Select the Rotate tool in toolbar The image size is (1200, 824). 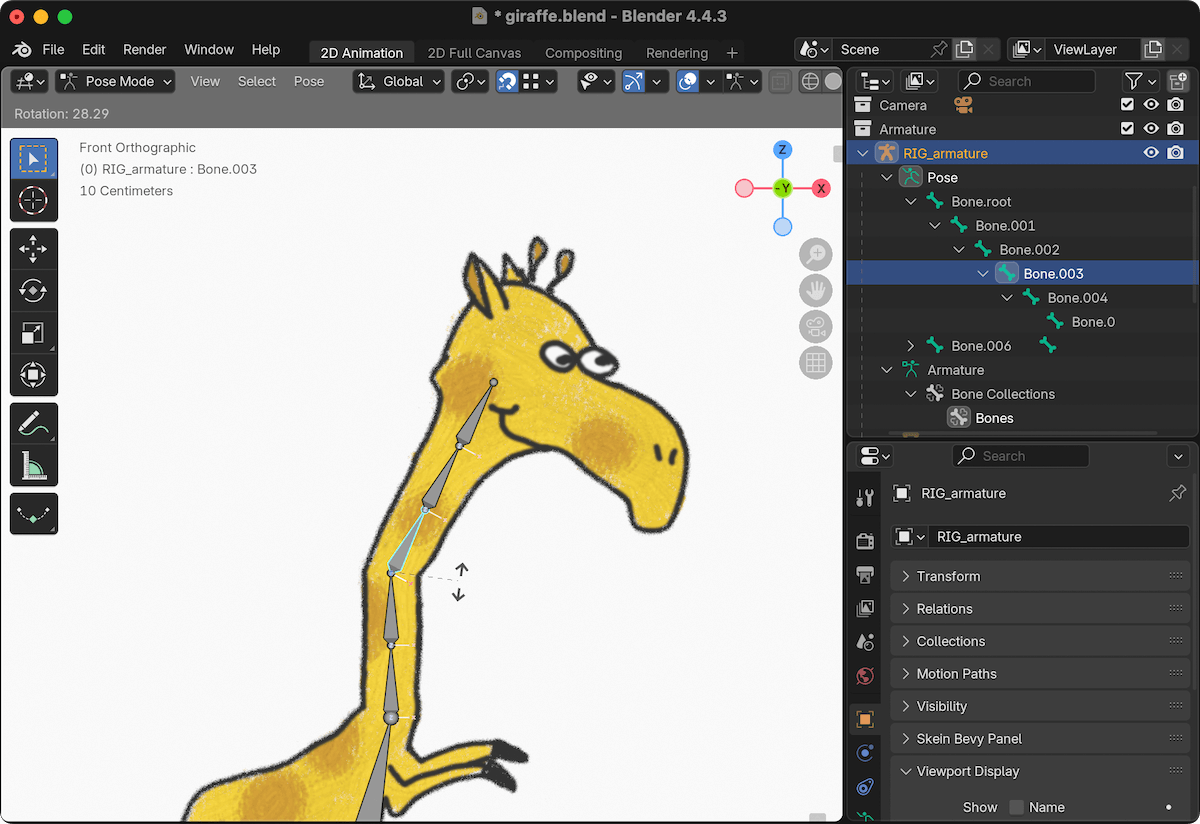coord(33,291)
